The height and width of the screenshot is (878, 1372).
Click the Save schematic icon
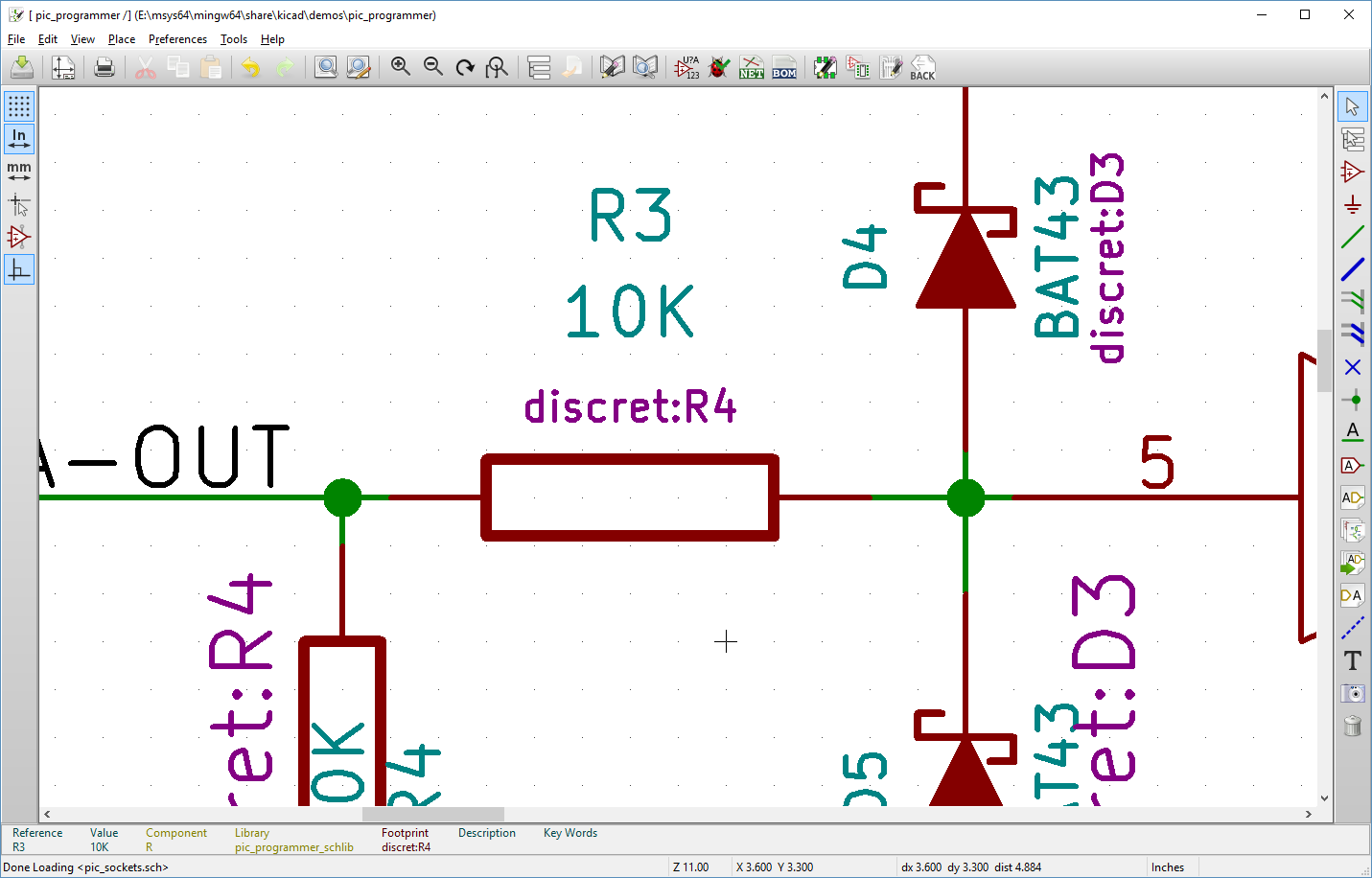point(22,67)
